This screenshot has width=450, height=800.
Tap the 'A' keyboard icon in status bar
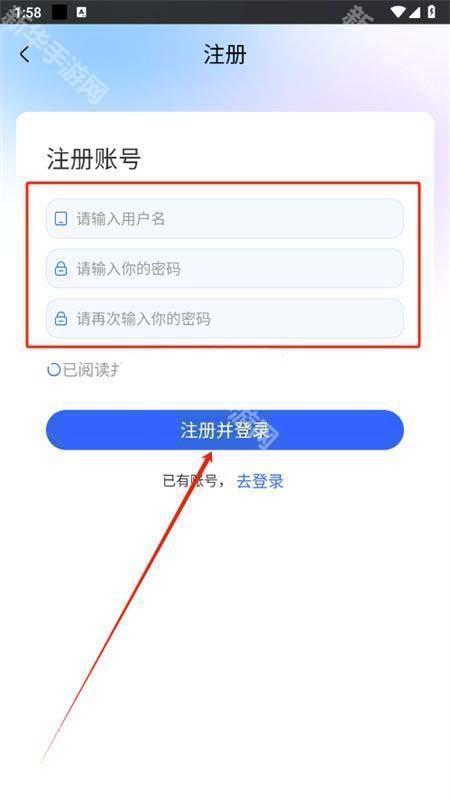click(81, 12)
